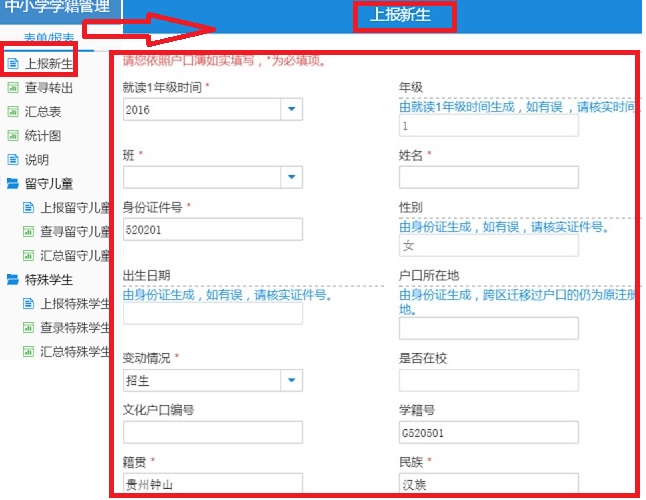Viewport: 646px width, 500px height.
Task: Click the 姓名 input field
Action: (489, 177)
